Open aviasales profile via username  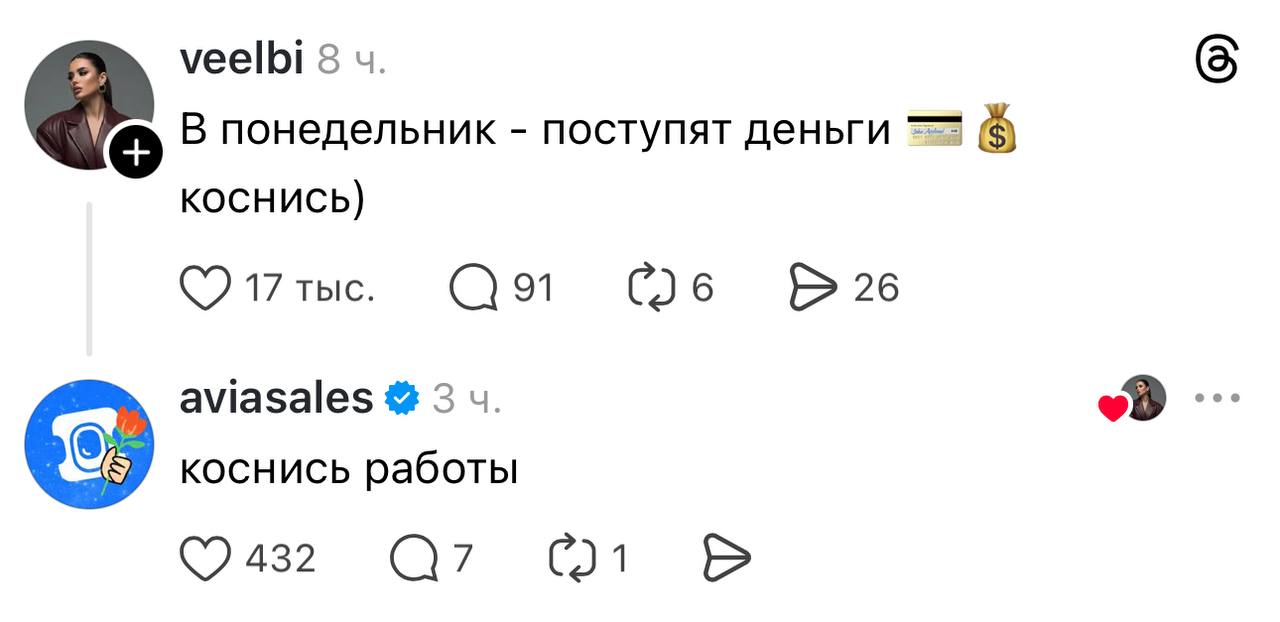coord(276,398)
